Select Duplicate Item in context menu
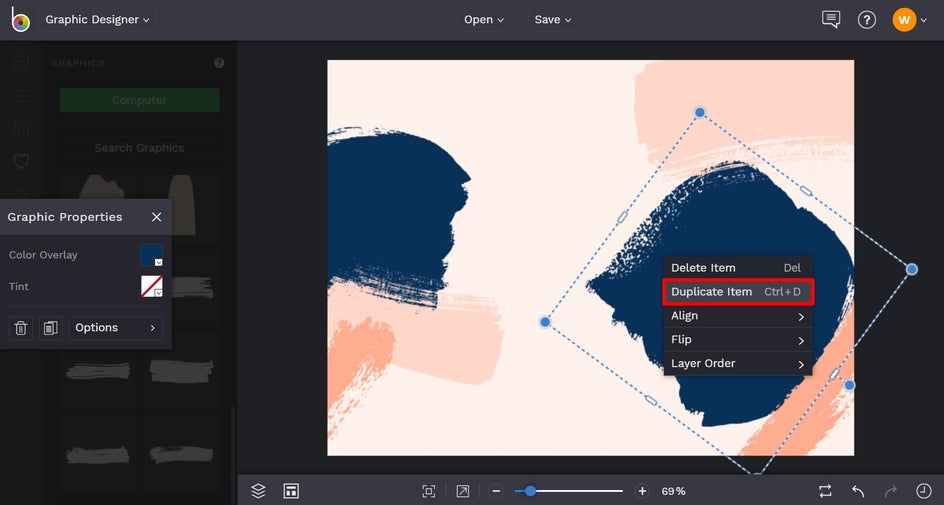This screenshot has height=505, width=944. [738, 292]
